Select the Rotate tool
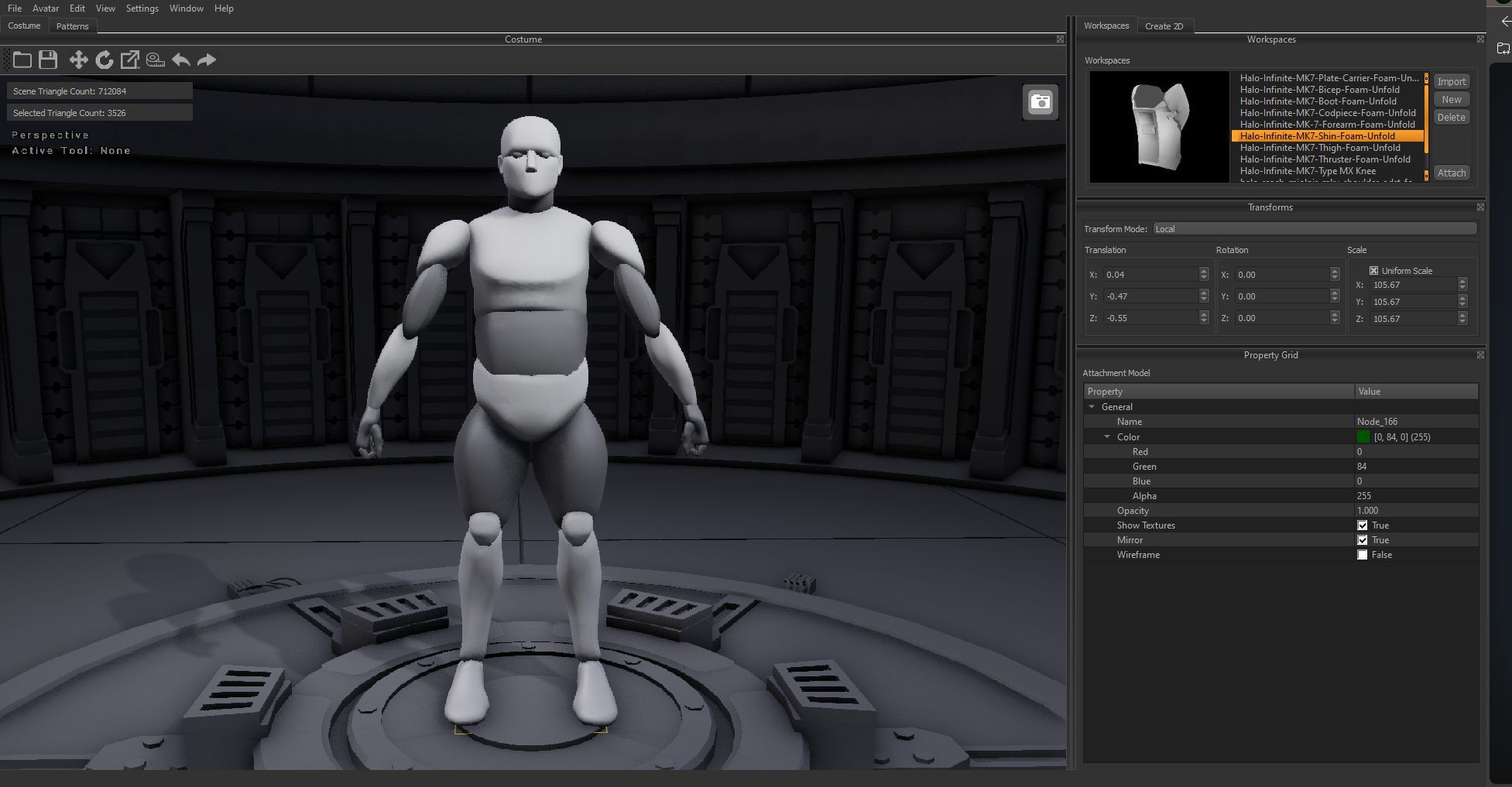 point(105,60)
